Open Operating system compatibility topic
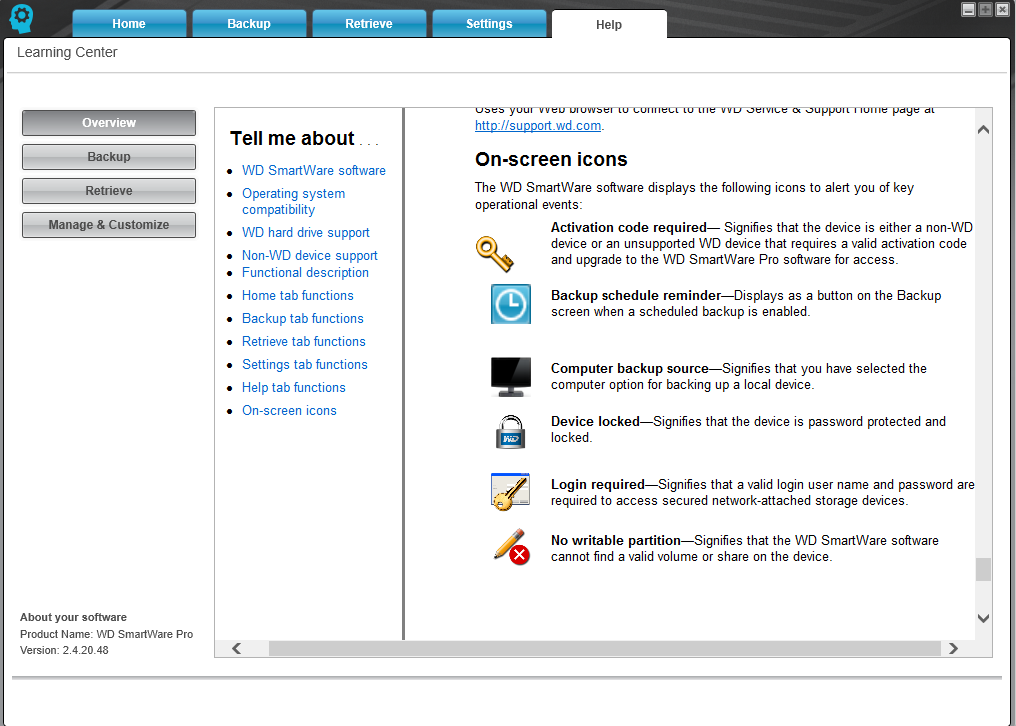Image resolution: width=1016 pixels, height=726 pixels. click(x=294, y=202)
